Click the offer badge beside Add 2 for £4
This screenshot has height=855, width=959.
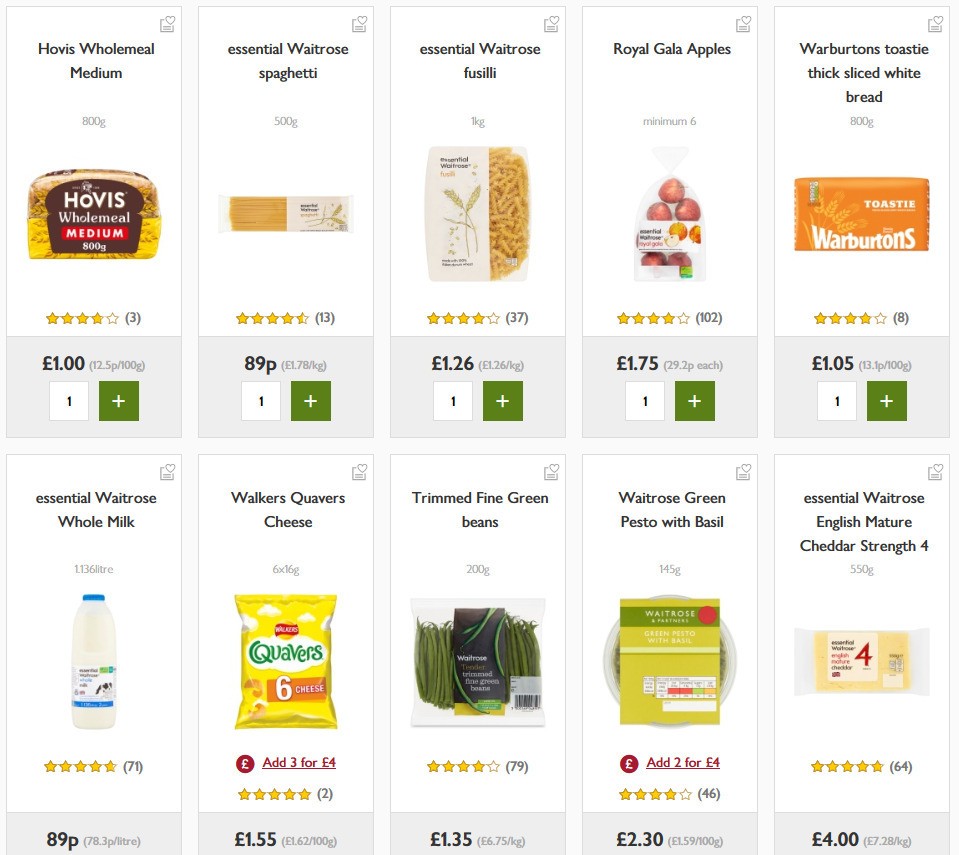627,762
